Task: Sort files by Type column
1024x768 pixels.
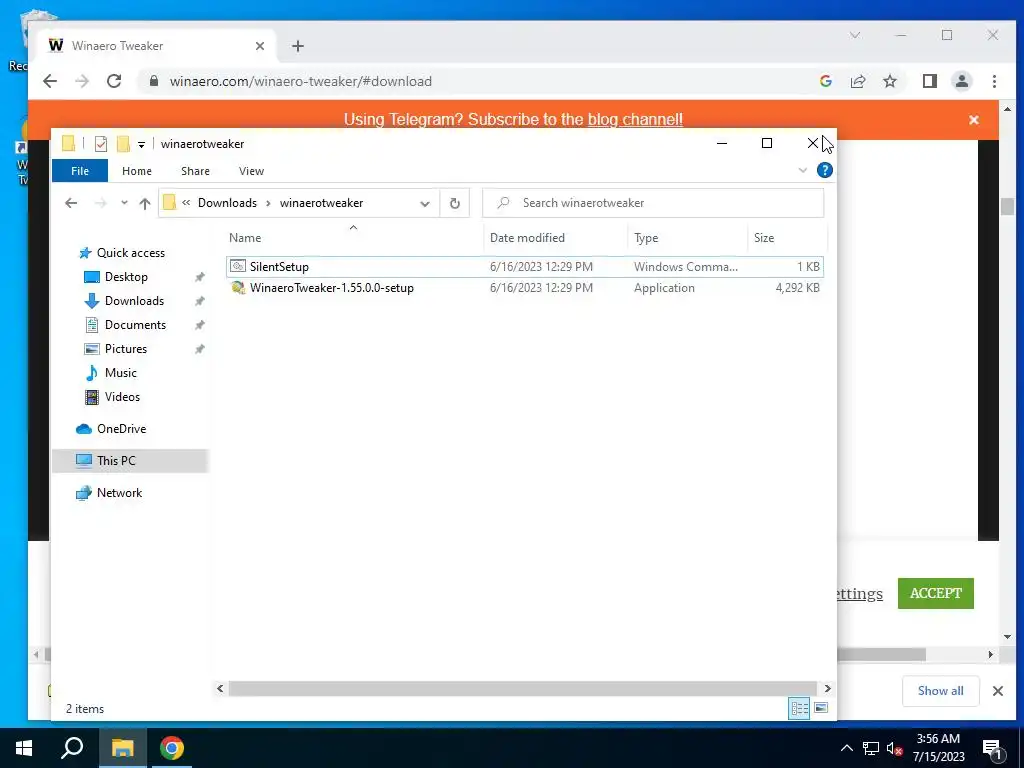Action: coord(688,238)
